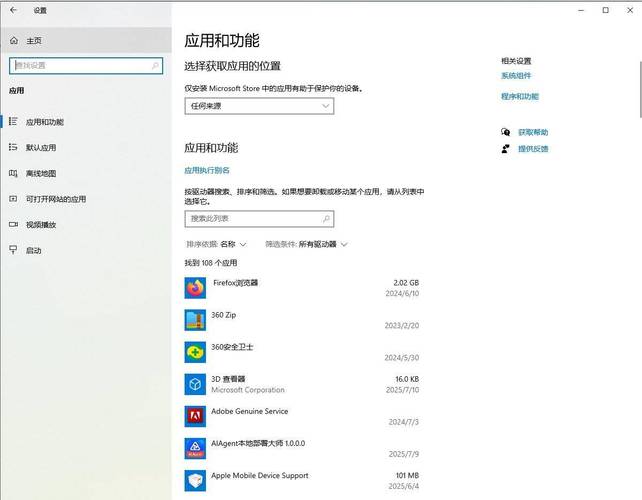Select the 3D 查看器 app icon
The image size is (642, 500).
[195, 384]
